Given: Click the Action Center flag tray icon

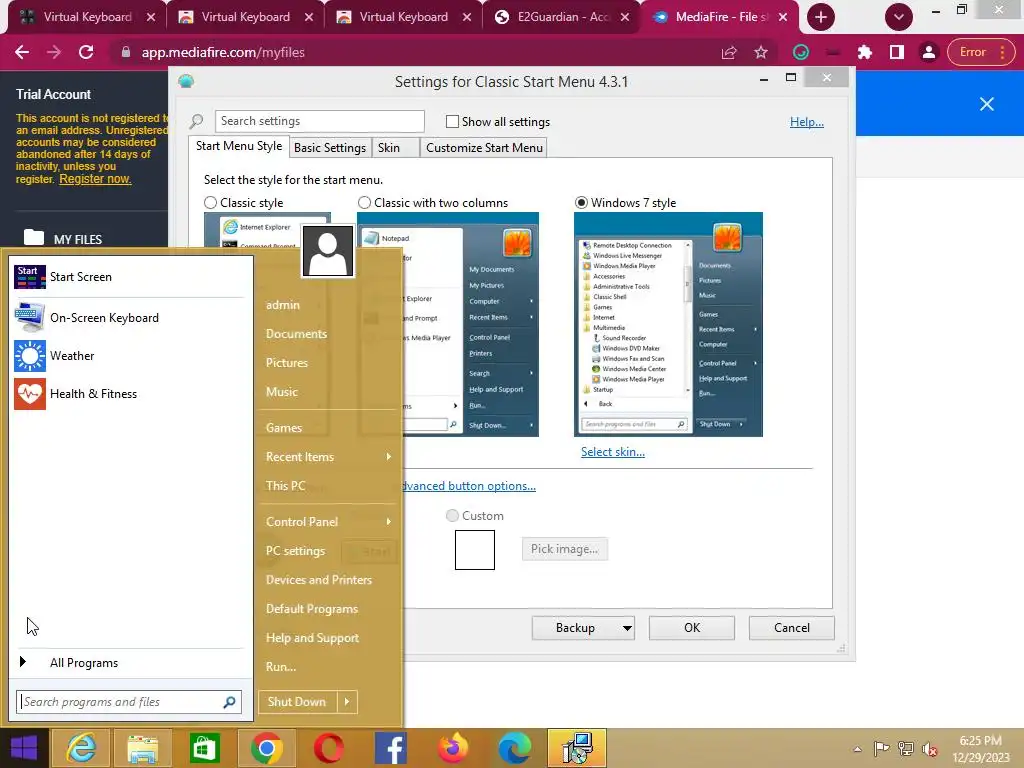Looking at the screenshot, I should tap(881, 749).
